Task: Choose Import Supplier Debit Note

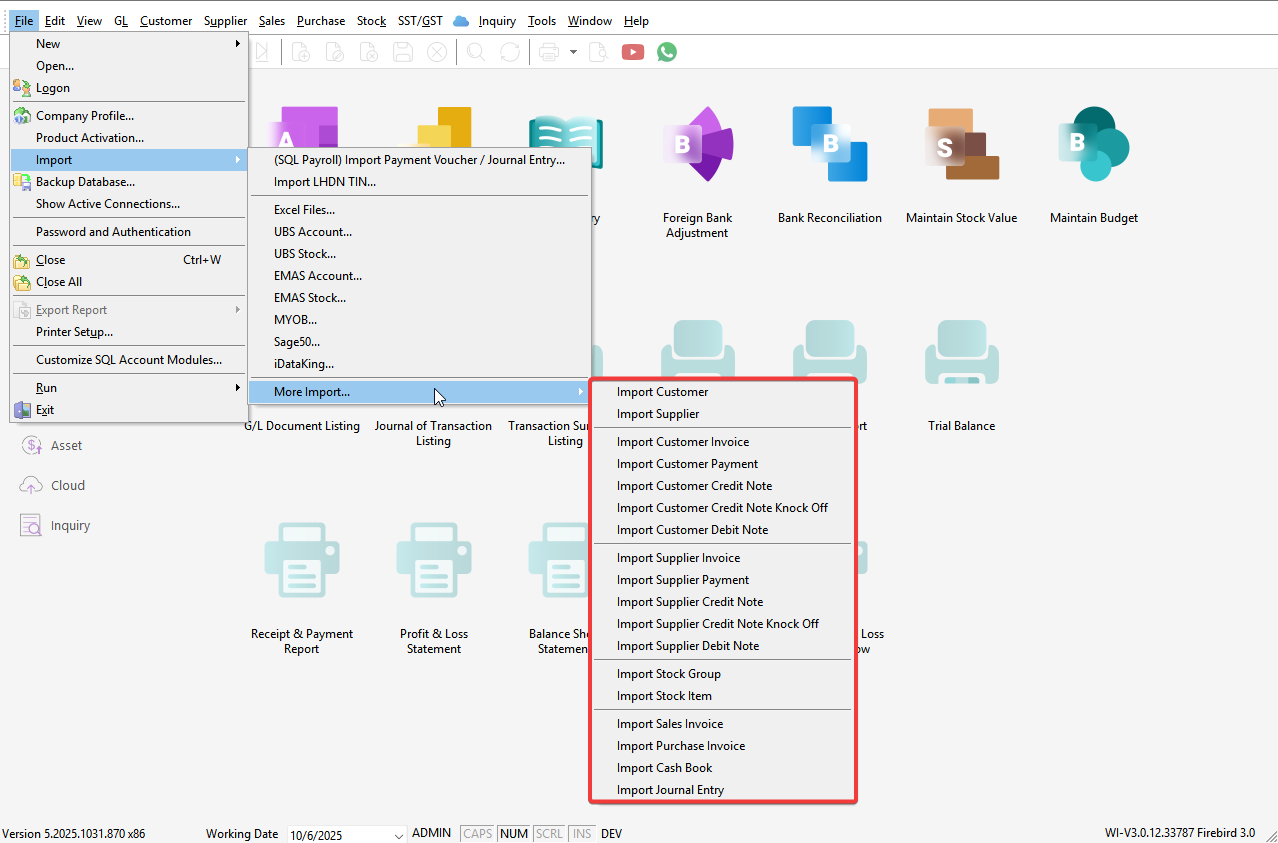Action: tap(722, 646)
